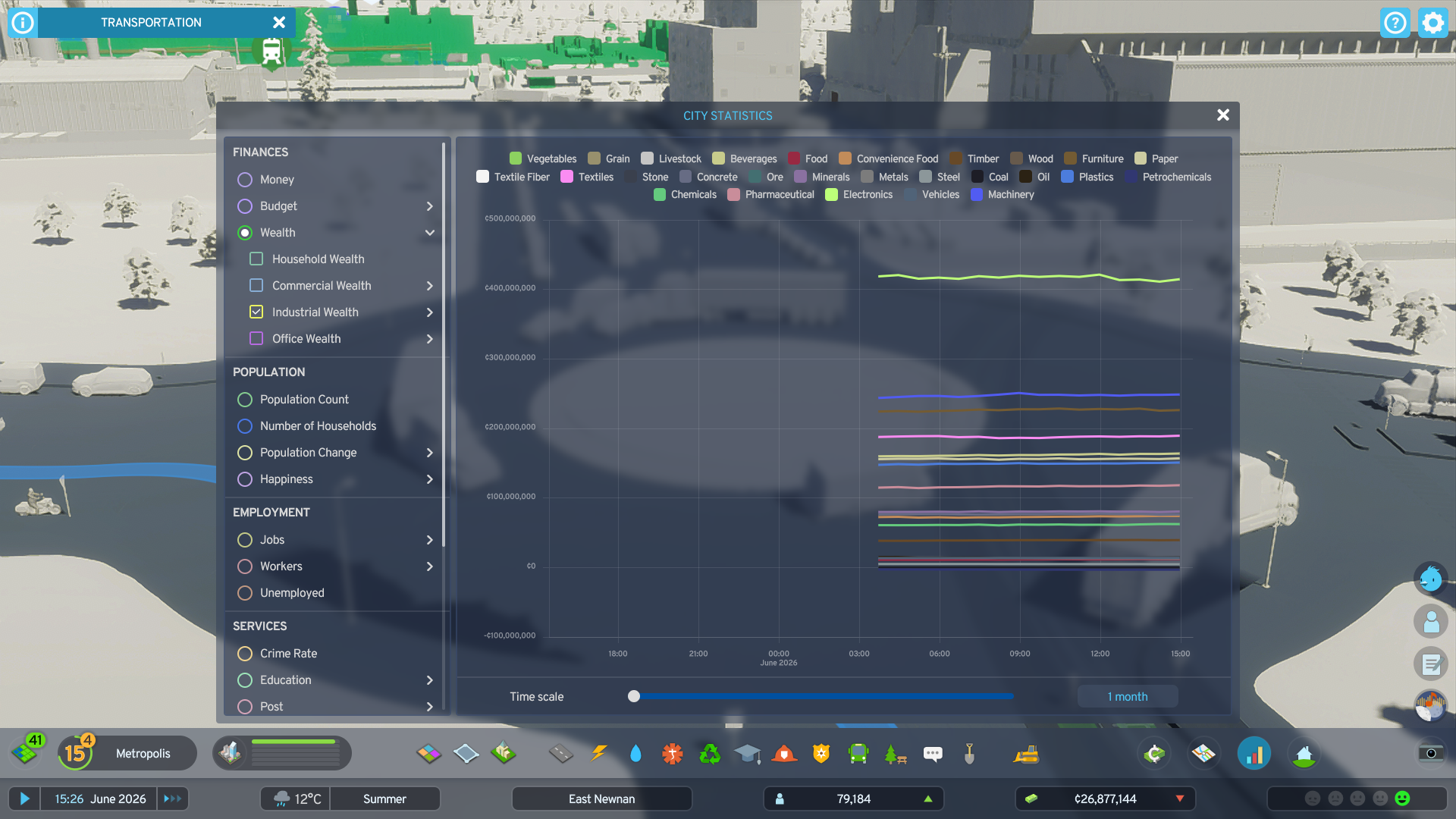Open the Healthcare icon in toolbar

(x=673, y=754)
